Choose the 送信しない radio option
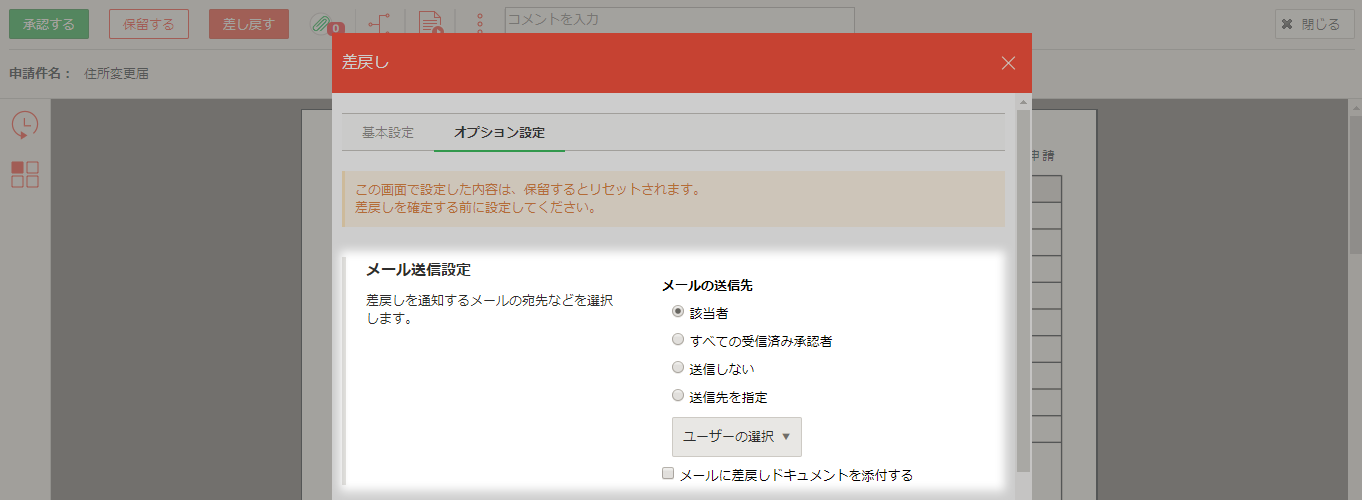1362x500 pixels. [x=678, y=368]
